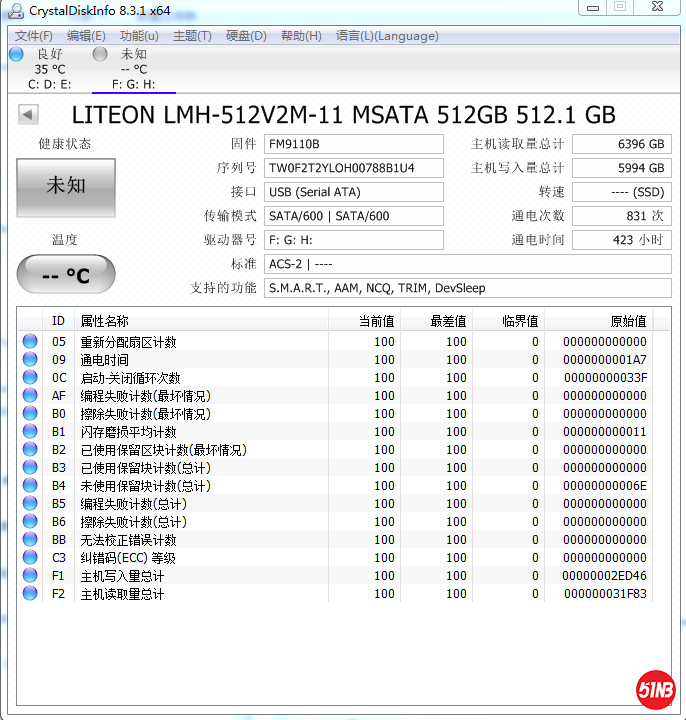Click the 未知 health status button
Image resolution: width=686 pixels, height=720 pixels.
coord(66,187)
